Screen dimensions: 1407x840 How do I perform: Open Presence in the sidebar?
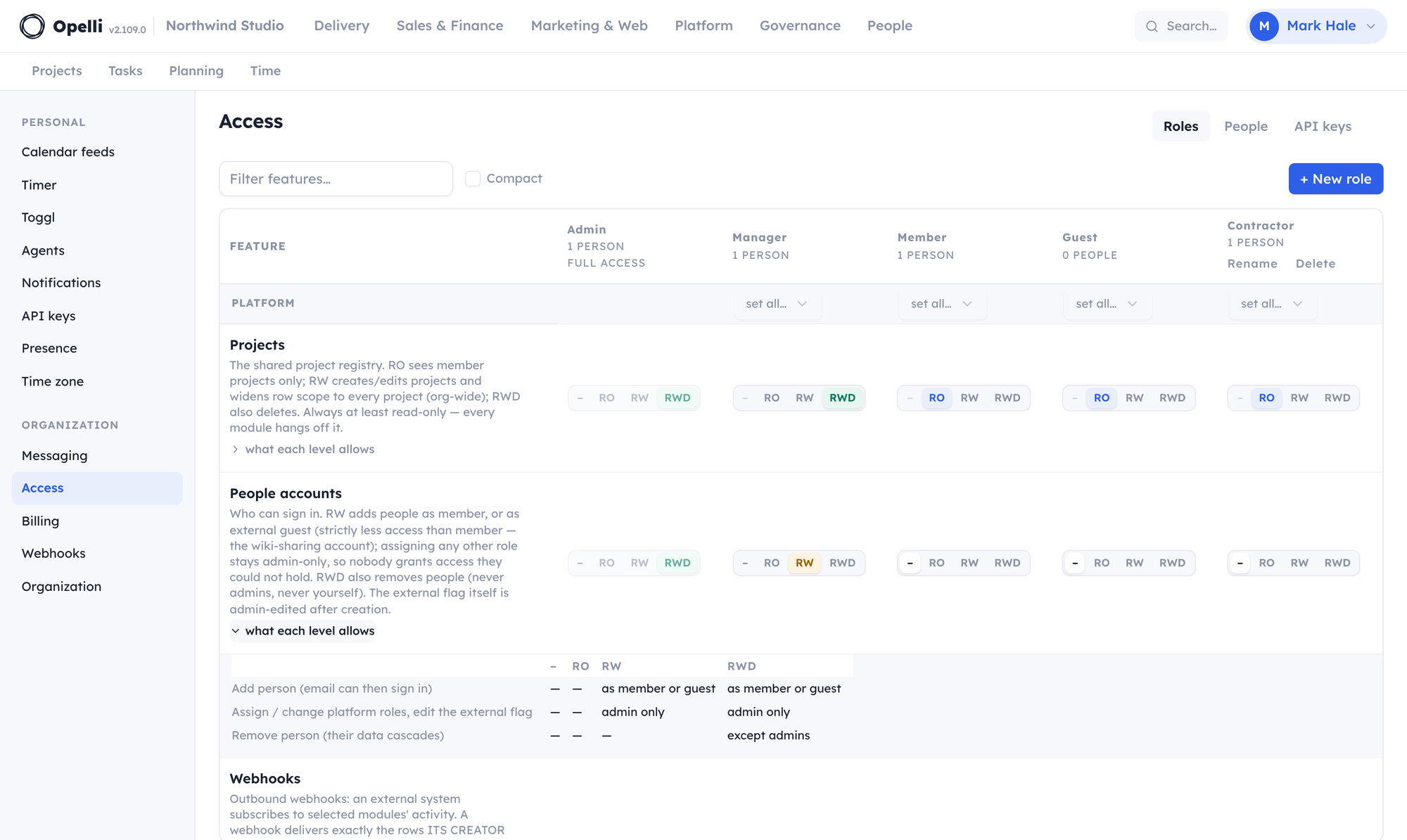pyautogui.click(x=97, y=348)
